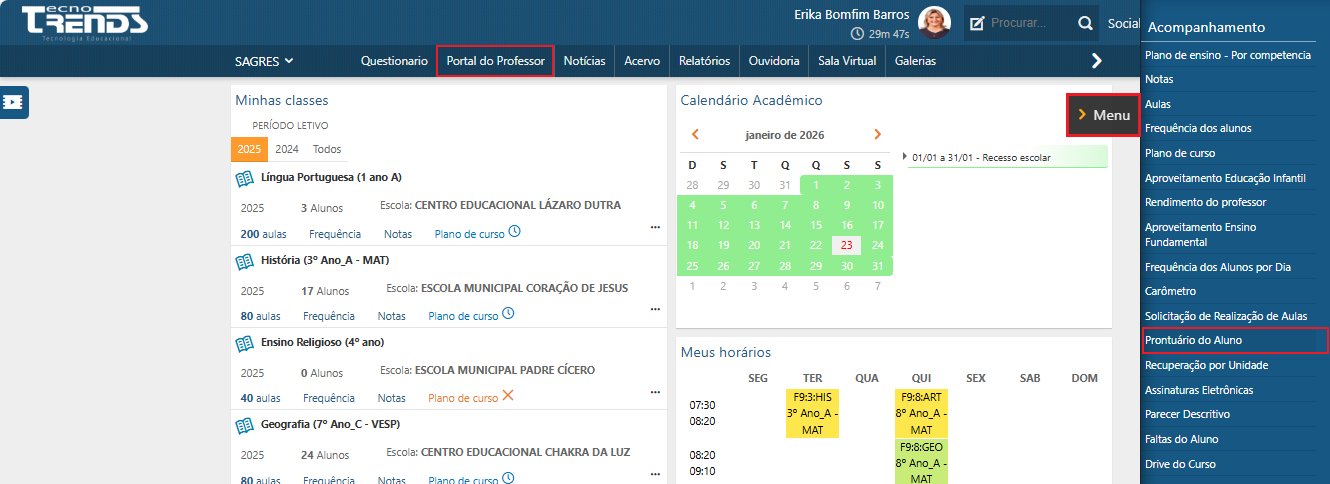Open Geografia (7° Ano_C - VESP) class
This screenshot has width=1330, height=484.
point(330,424)
